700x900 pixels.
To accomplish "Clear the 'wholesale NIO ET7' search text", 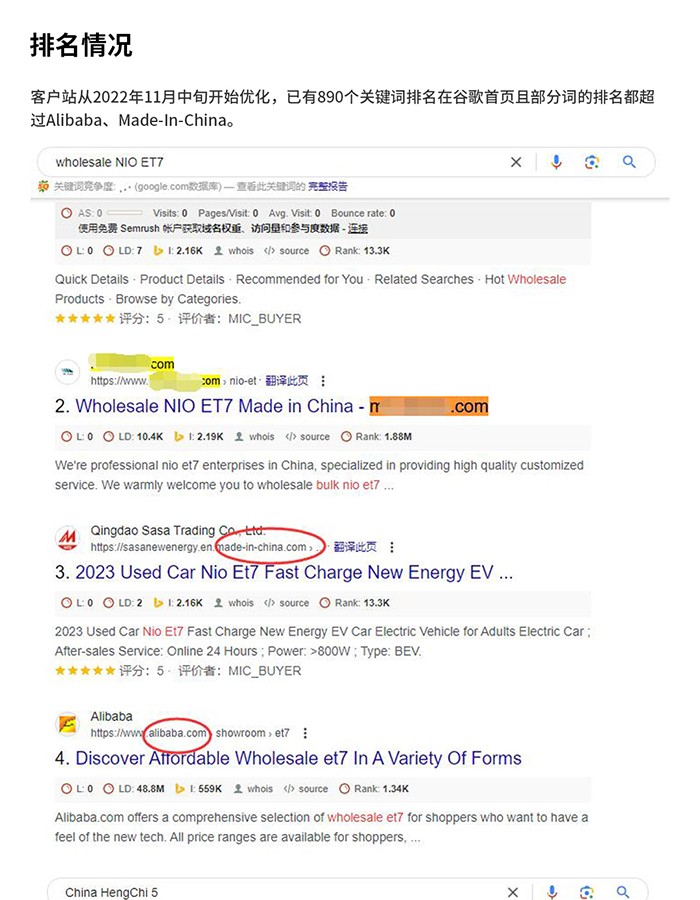I will click(516, 162).
